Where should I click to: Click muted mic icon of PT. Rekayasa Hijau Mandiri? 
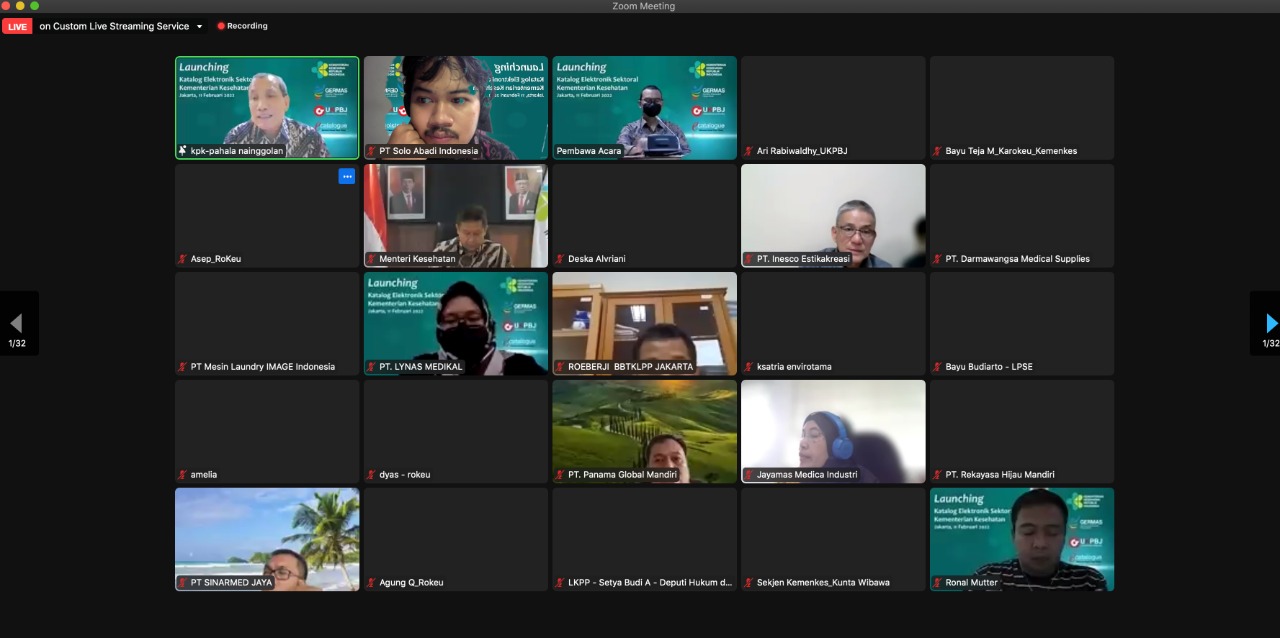(938, 475)
